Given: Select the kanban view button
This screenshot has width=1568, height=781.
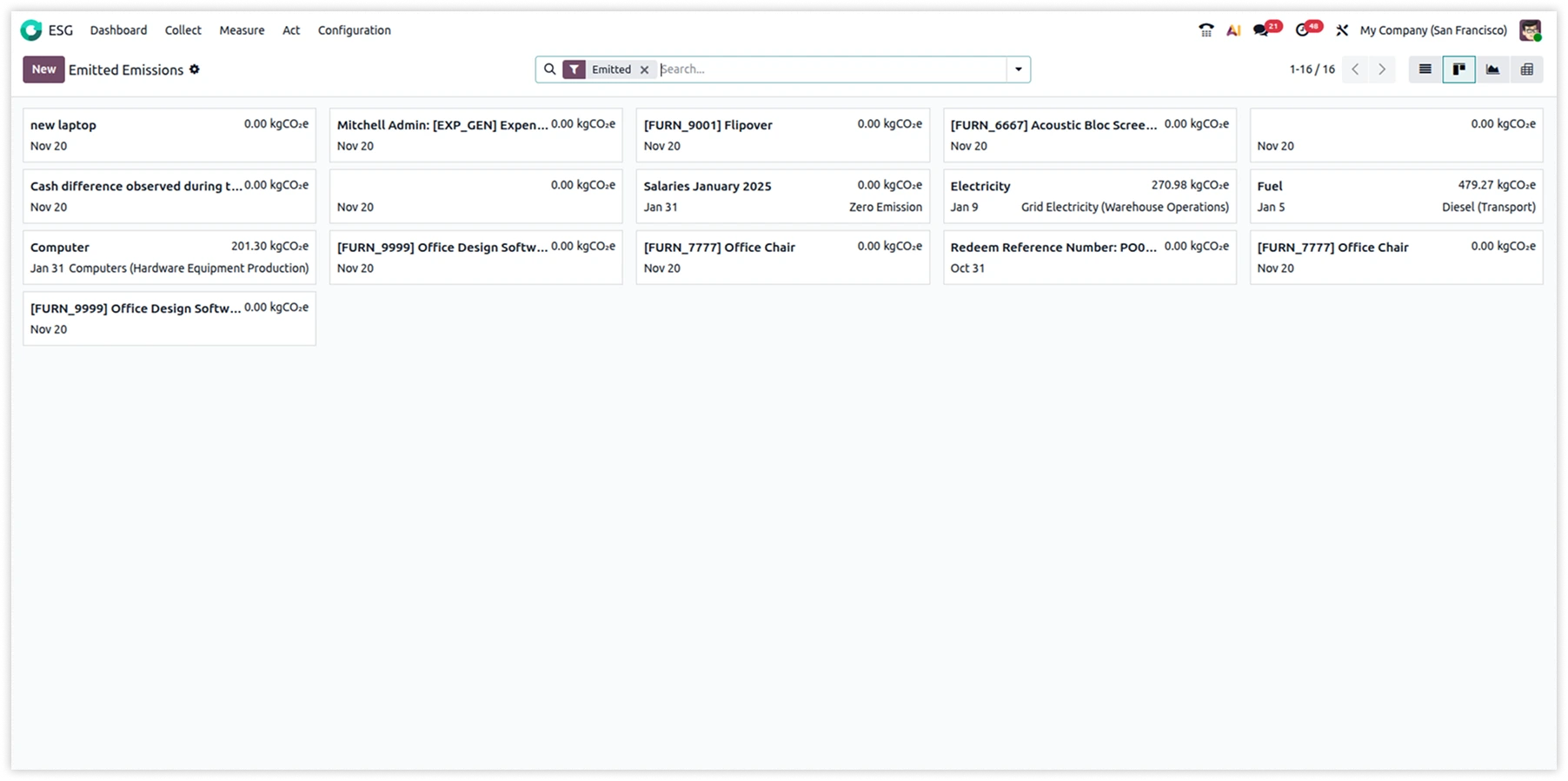Looking at the screenshot, I should pos(1458,69).
